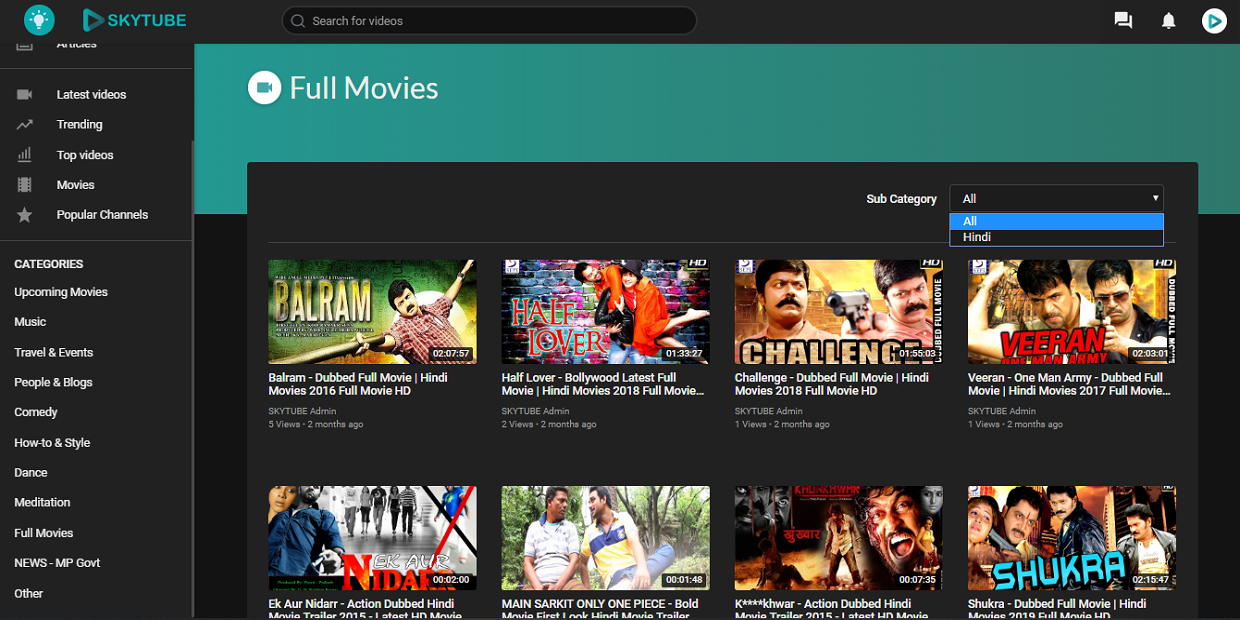Open the Challenge movie thumbnail
This screenshot has width=1240, height=620.
839,312
